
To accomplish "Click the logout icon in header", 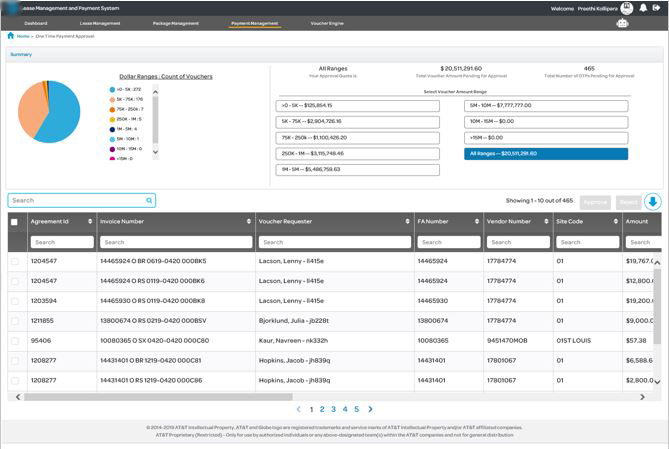I will click(656, 8).
